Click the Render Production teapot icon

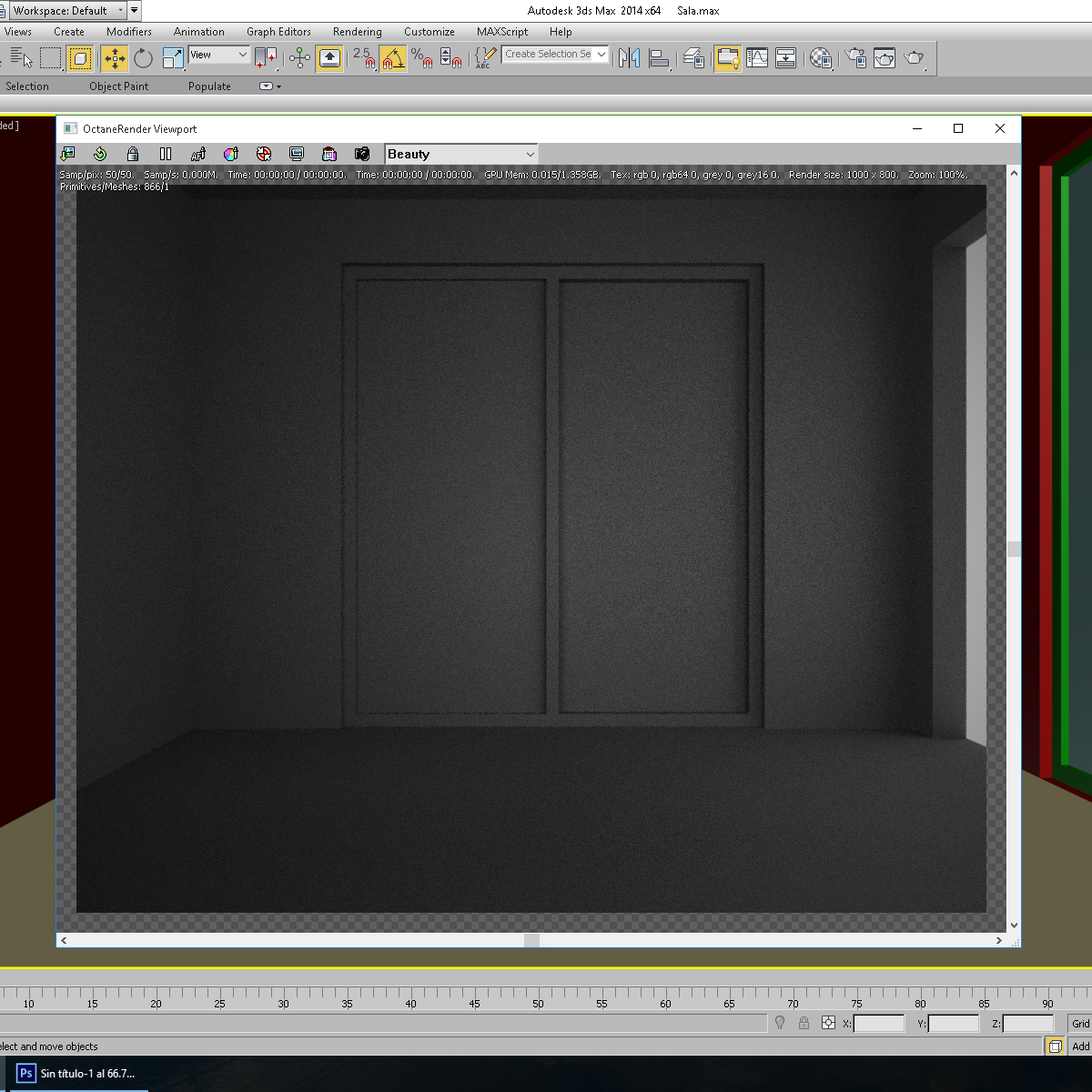click(915, 58)
